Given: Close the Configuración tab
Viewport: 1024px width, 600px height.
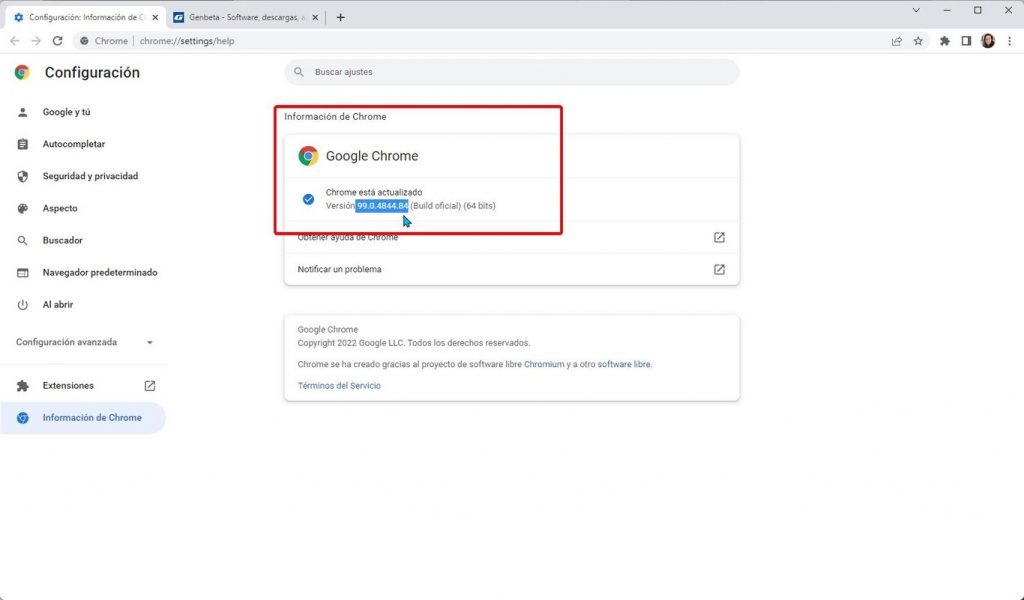Looking at the screenshot, I should click(155, 17).
